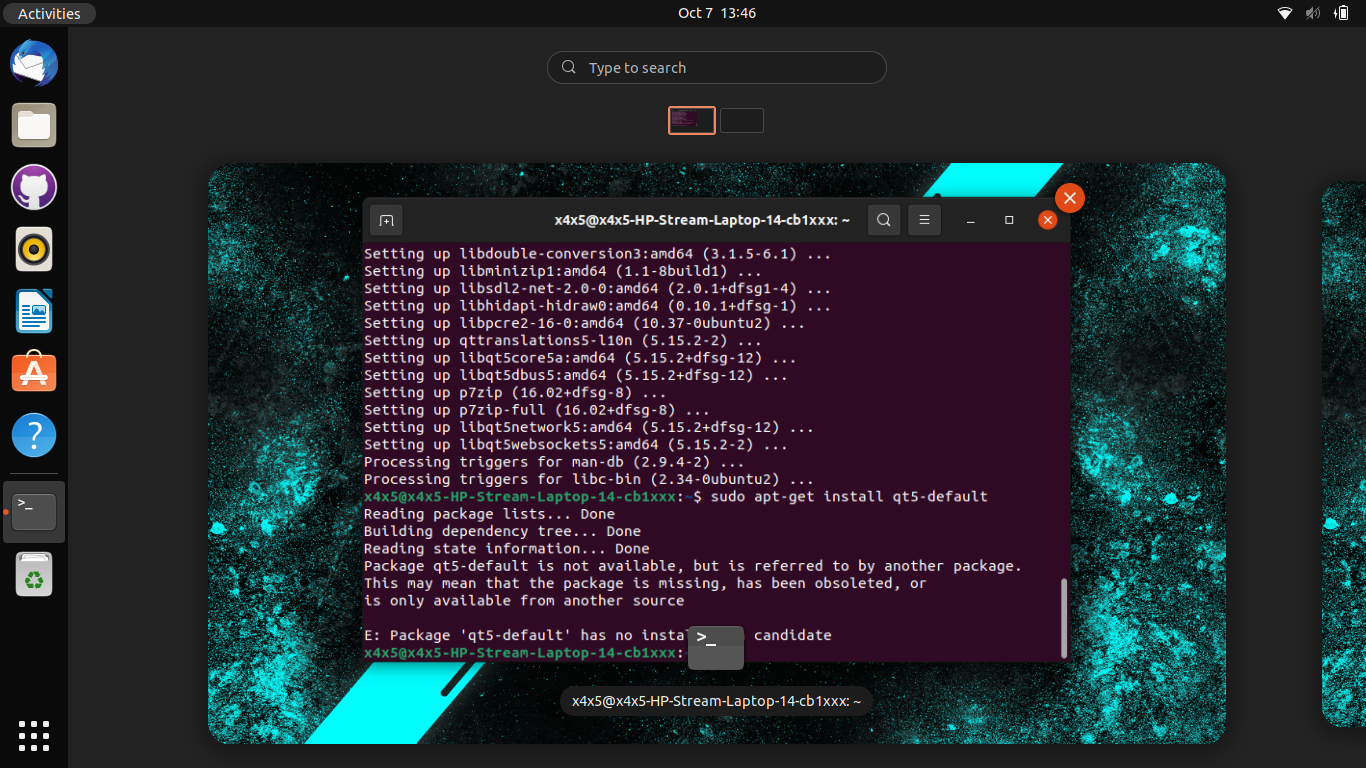Open the terminal hamburger menu
1366x768 pixels.
click(923, 219)
